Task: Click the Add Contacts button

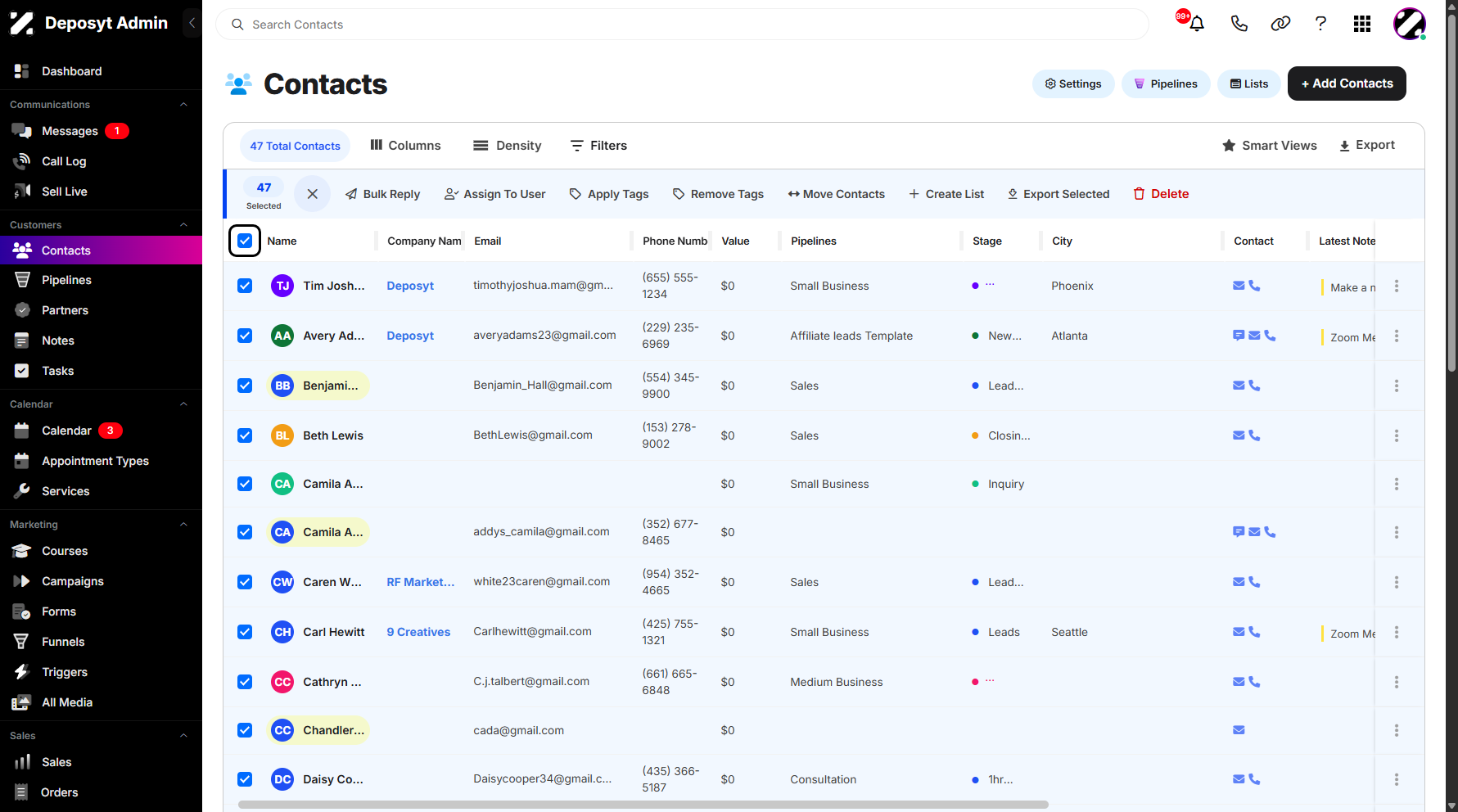Action: pyautogui.click(x=1347, y=83)
